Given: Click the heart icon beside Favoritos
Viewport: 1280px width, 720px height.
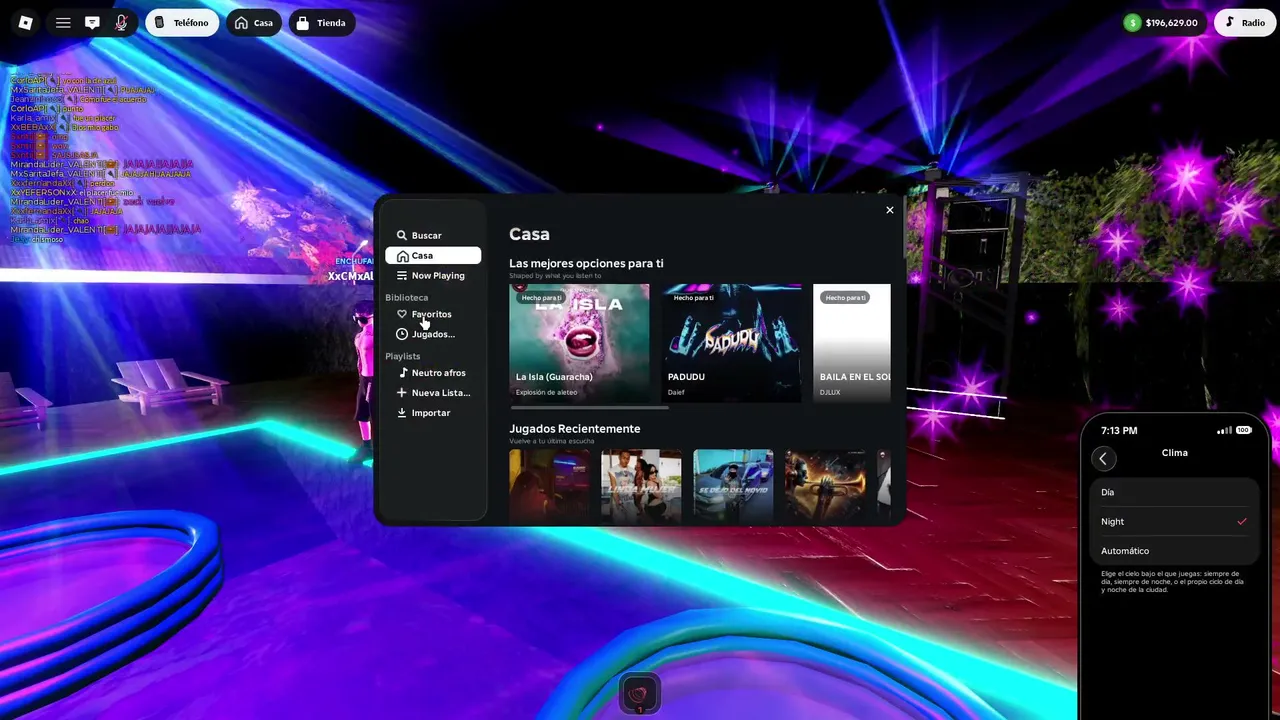Looking at the screenshot, I should click(x=402, y=314).
